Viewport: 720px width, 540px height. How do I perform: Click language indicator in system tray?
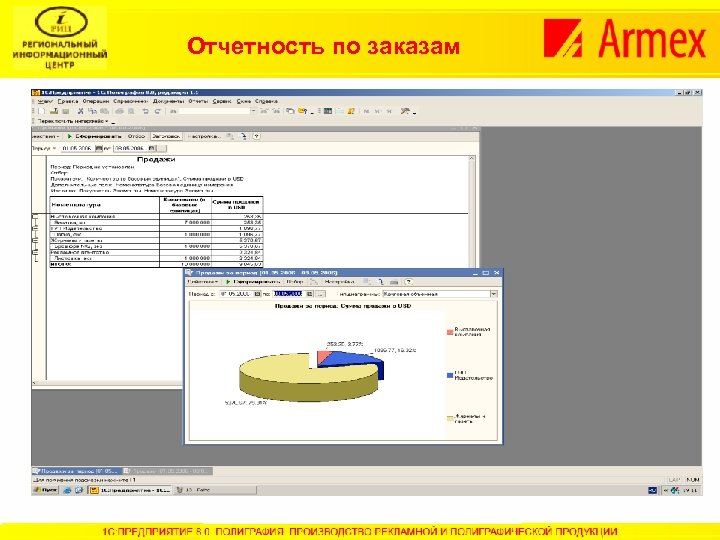[x=652, y=490]
